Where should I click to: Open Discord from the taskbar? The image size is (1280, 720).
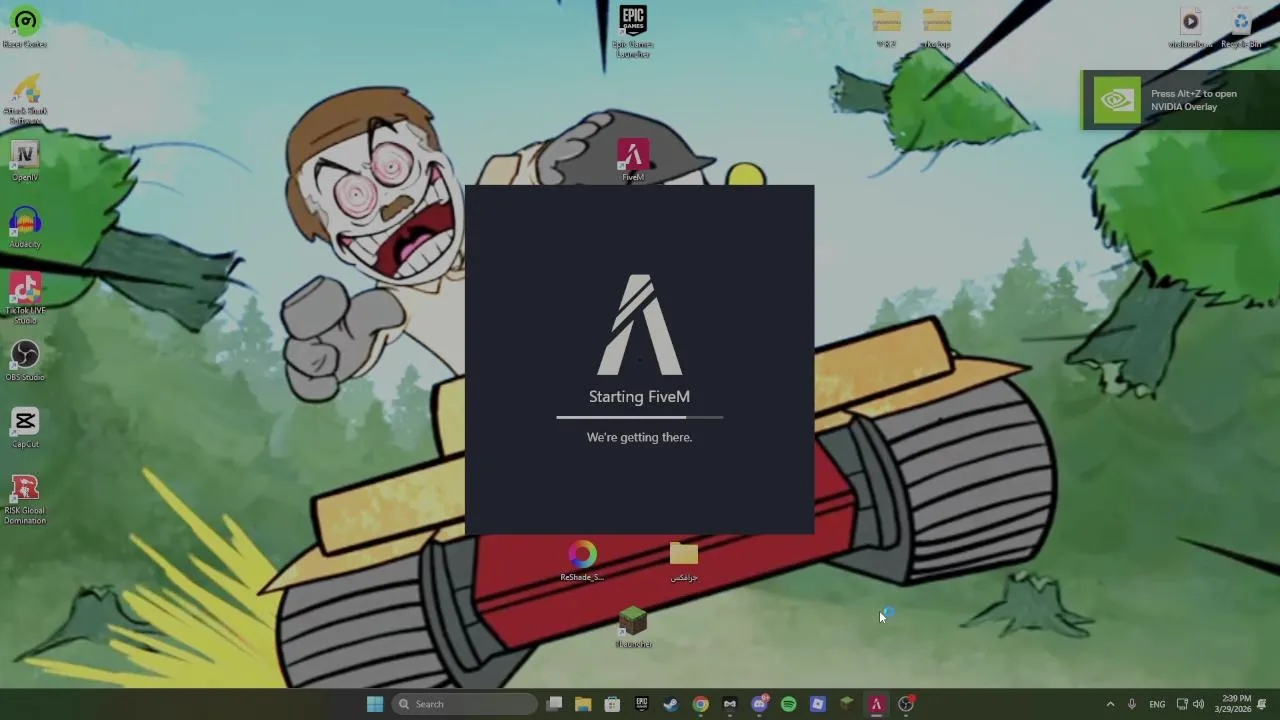759,704
